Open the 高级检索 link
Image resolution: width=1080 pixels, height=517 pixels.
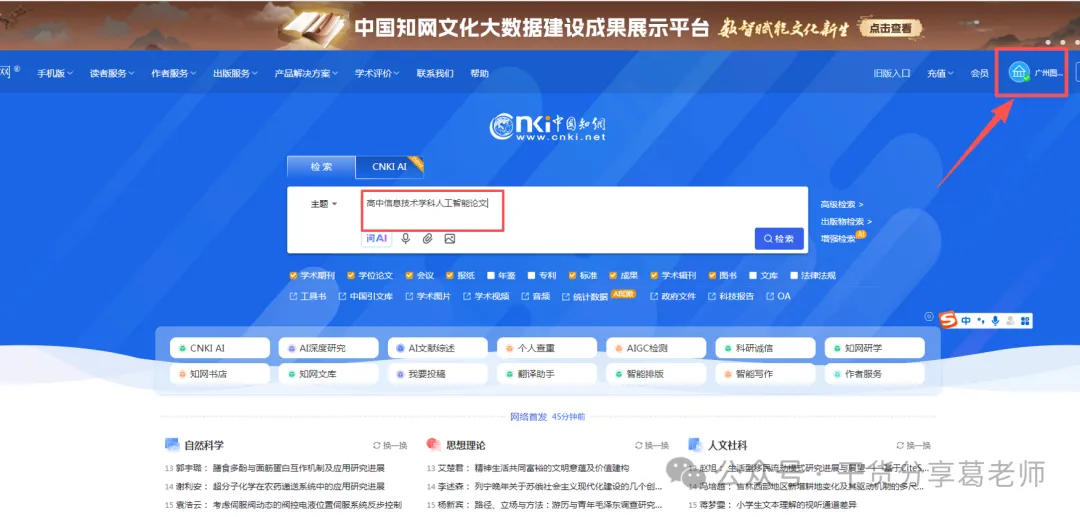842,204
